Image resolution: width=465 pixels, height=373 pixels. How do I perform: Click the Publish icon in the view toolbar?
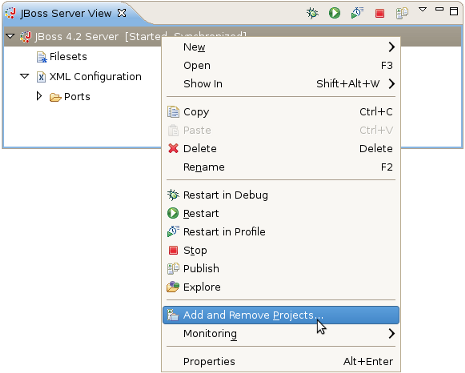coord(402,13)
